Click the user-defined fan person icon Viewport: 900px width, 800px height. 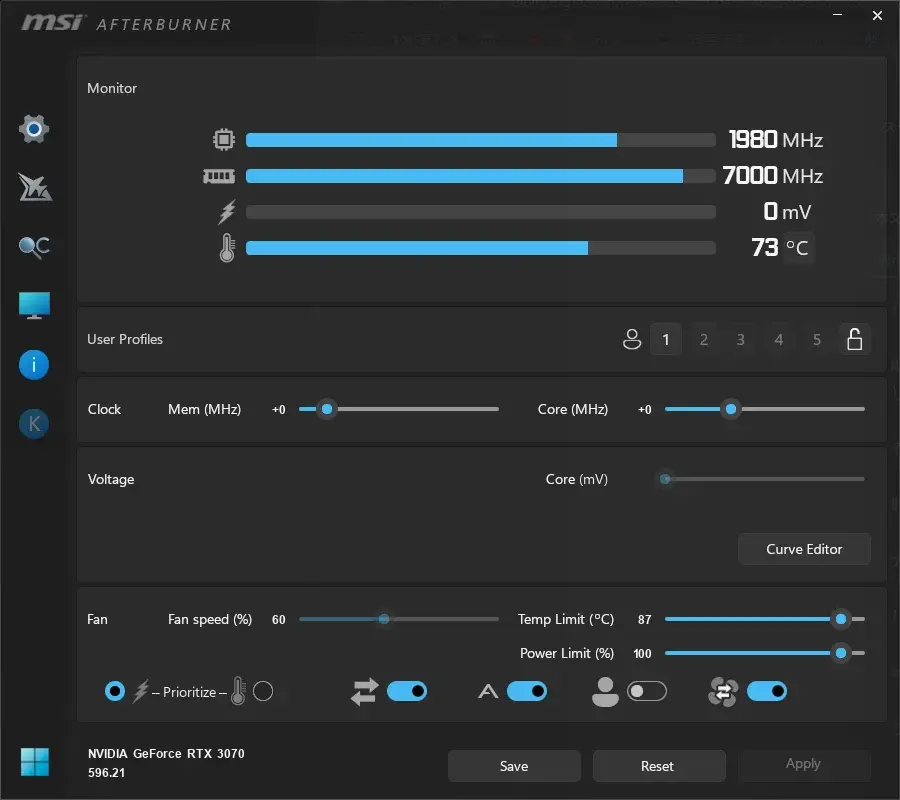point(605,692)
